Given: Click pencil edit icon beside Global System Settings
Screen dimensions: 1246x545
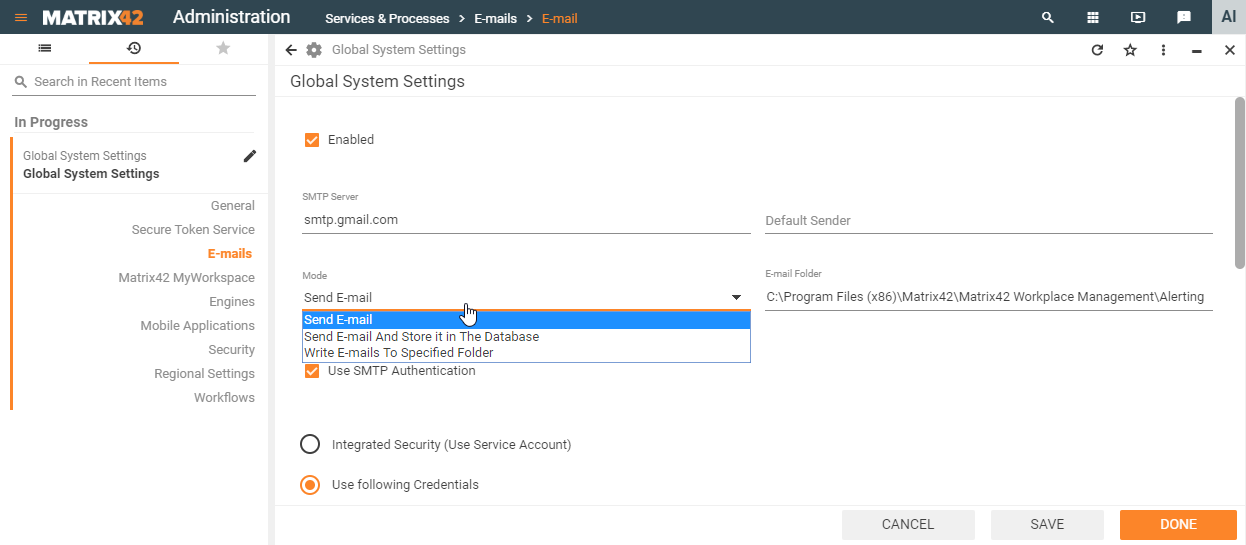Looking at the screenshot, I should pyautogui.click(x=250, y=156).
